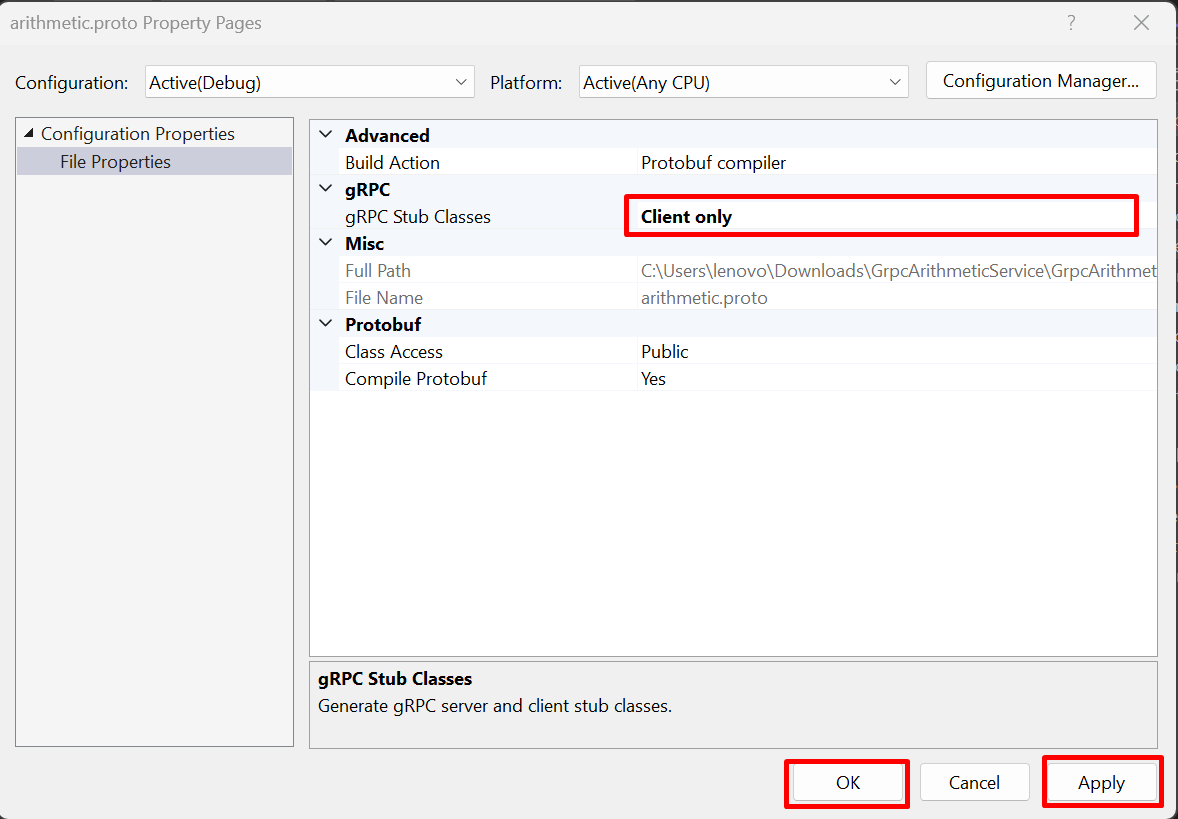The width and height of the screenshot is (1178, 819).
Task: Select the Build Action property row
Action: click(392, 162)
